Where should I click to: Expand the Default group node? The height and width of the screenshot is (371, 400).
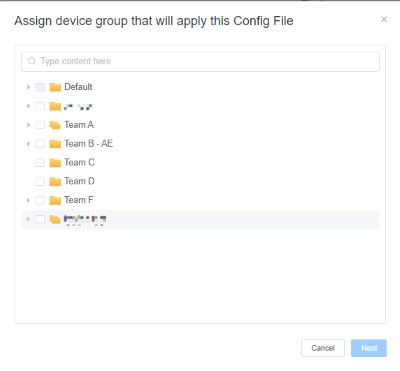(x=28, y=87)
